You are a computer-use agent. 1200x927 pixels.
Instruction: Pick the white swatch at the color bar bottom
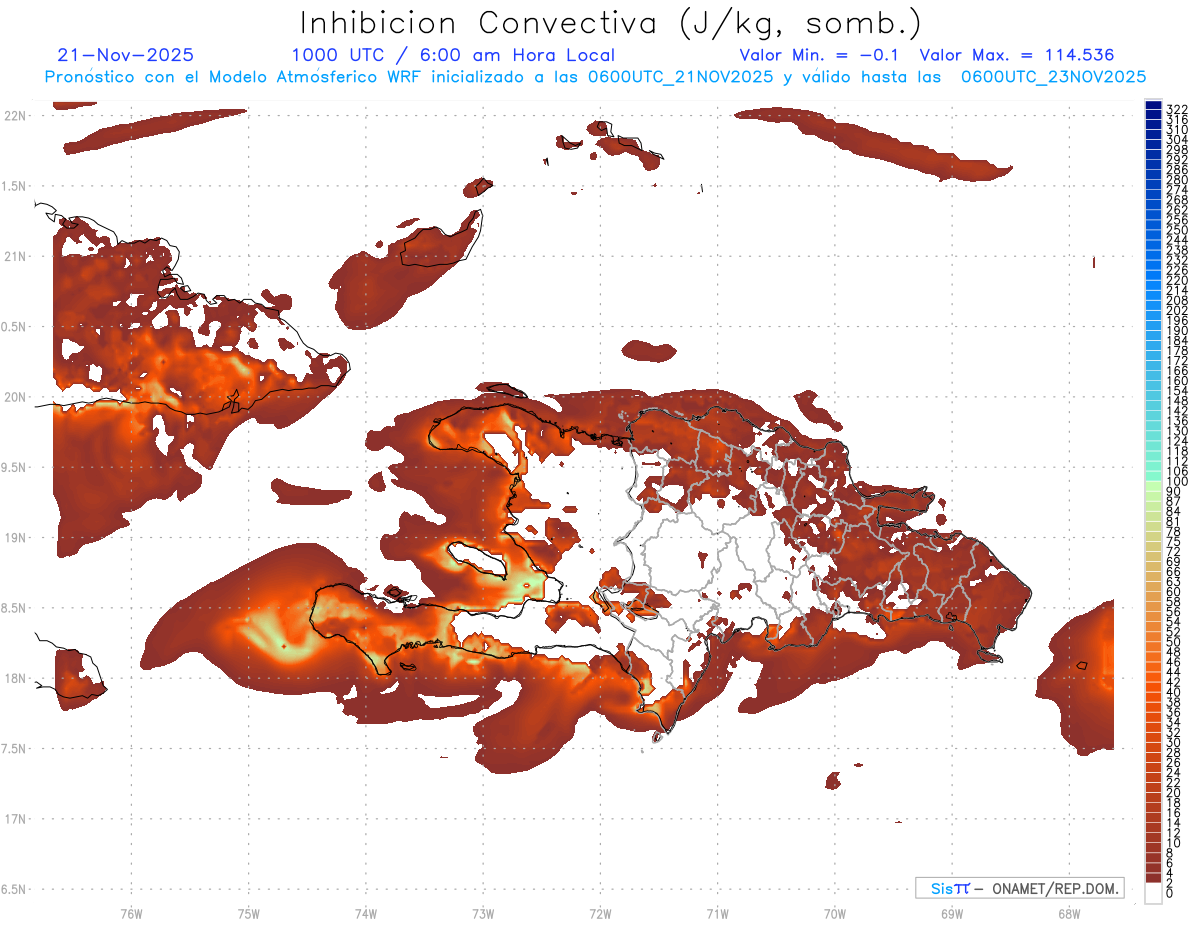1153,893
